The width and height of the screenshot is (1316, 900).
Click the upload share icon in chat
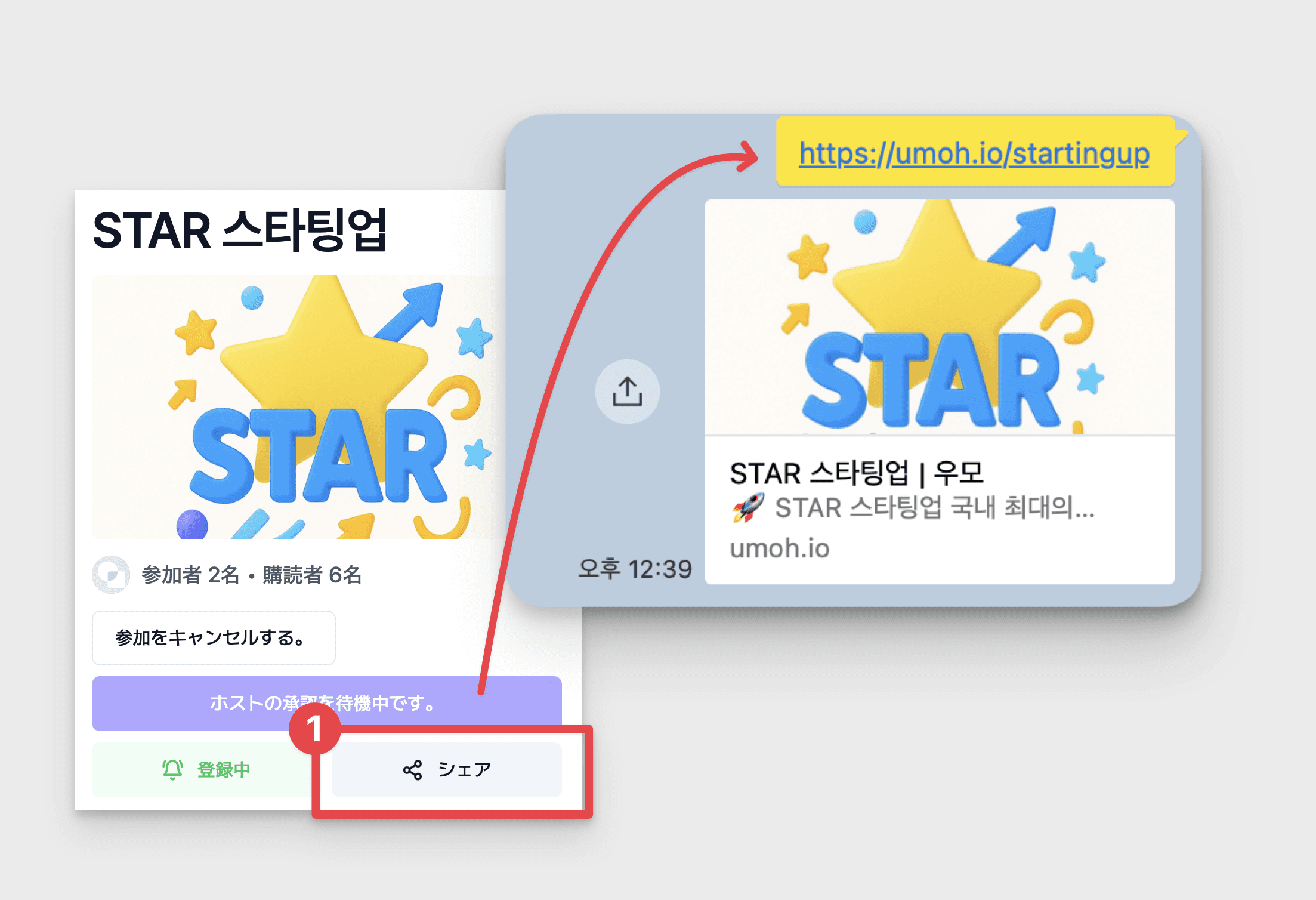627,392
